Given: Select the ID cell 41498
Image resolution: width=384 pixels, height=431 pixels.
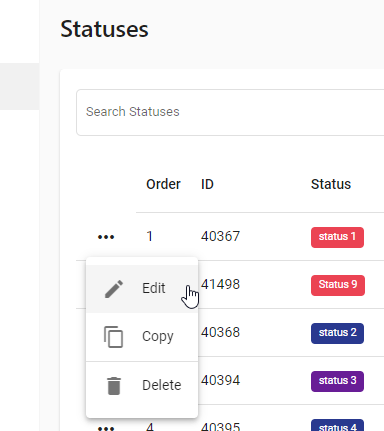Looking at the screenshot, I should (220, 284).
